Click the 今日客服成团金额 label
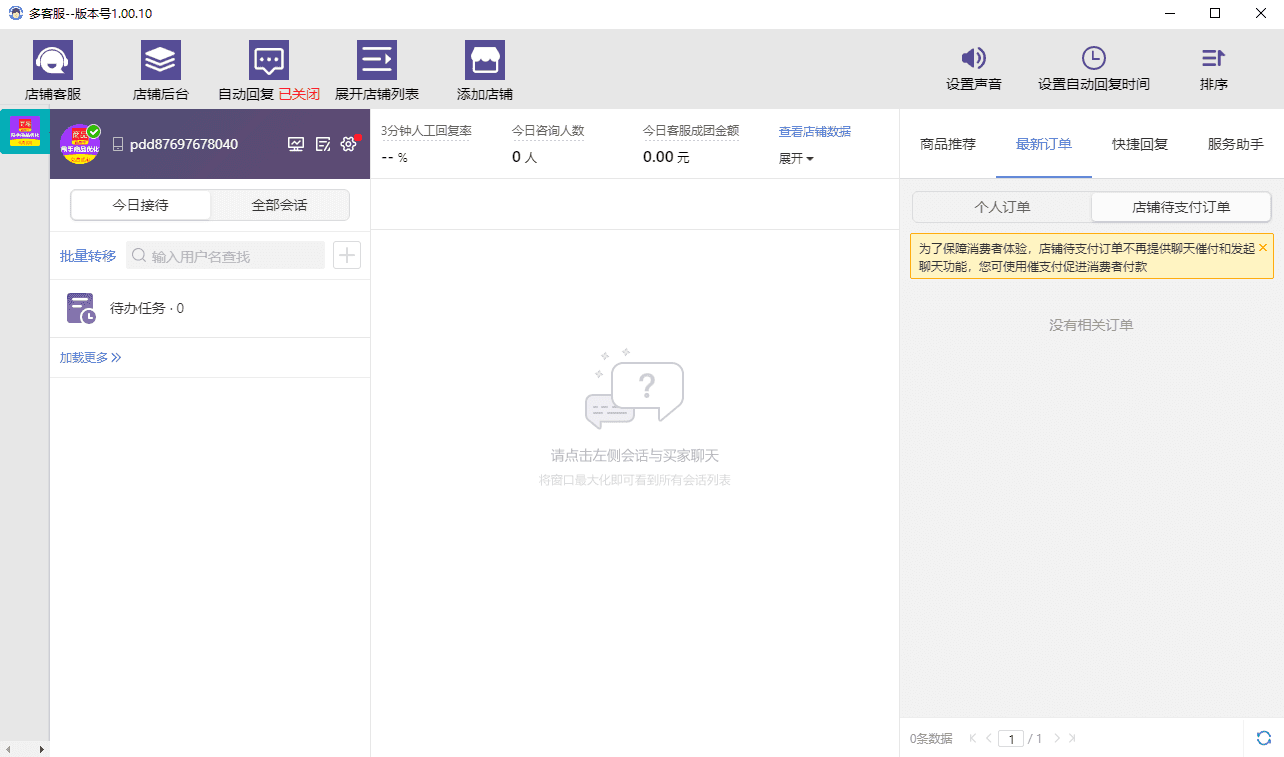The width and height of the screenshot is (1284, 757). pos(691,131)
